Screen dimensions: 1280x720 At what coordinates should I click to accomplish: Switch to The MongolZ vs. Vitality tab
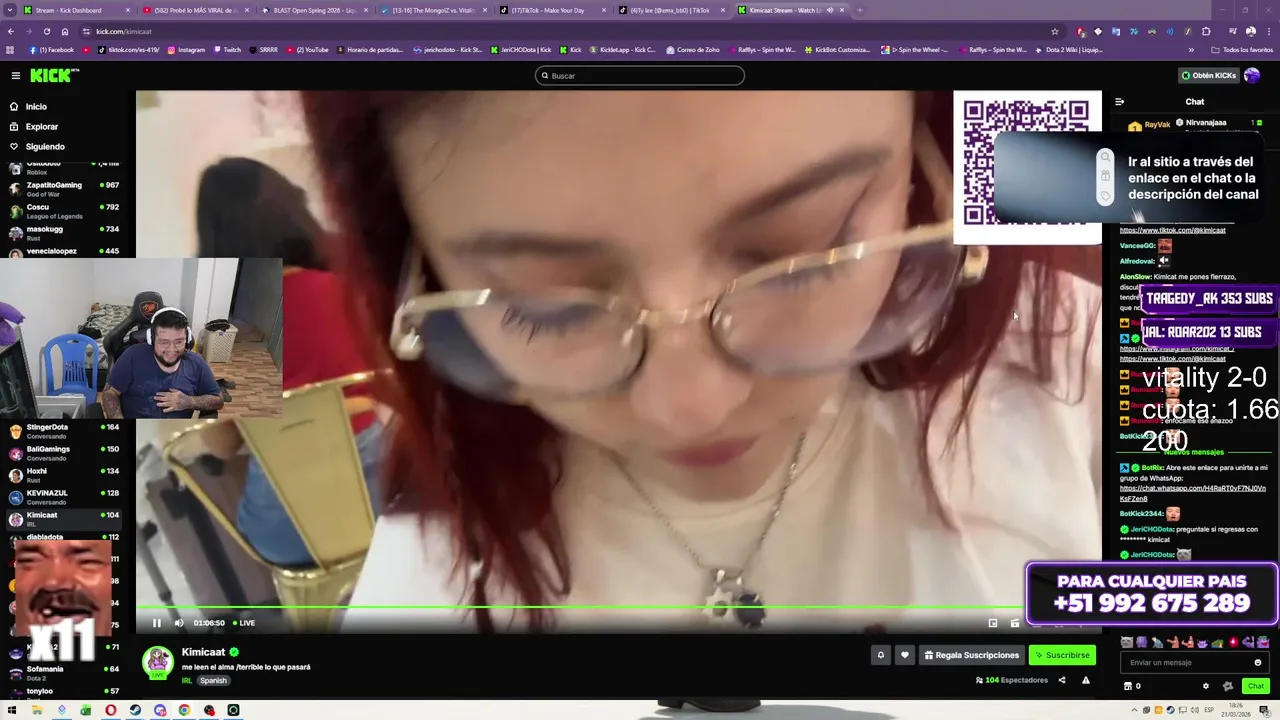[x=435, y=10]
